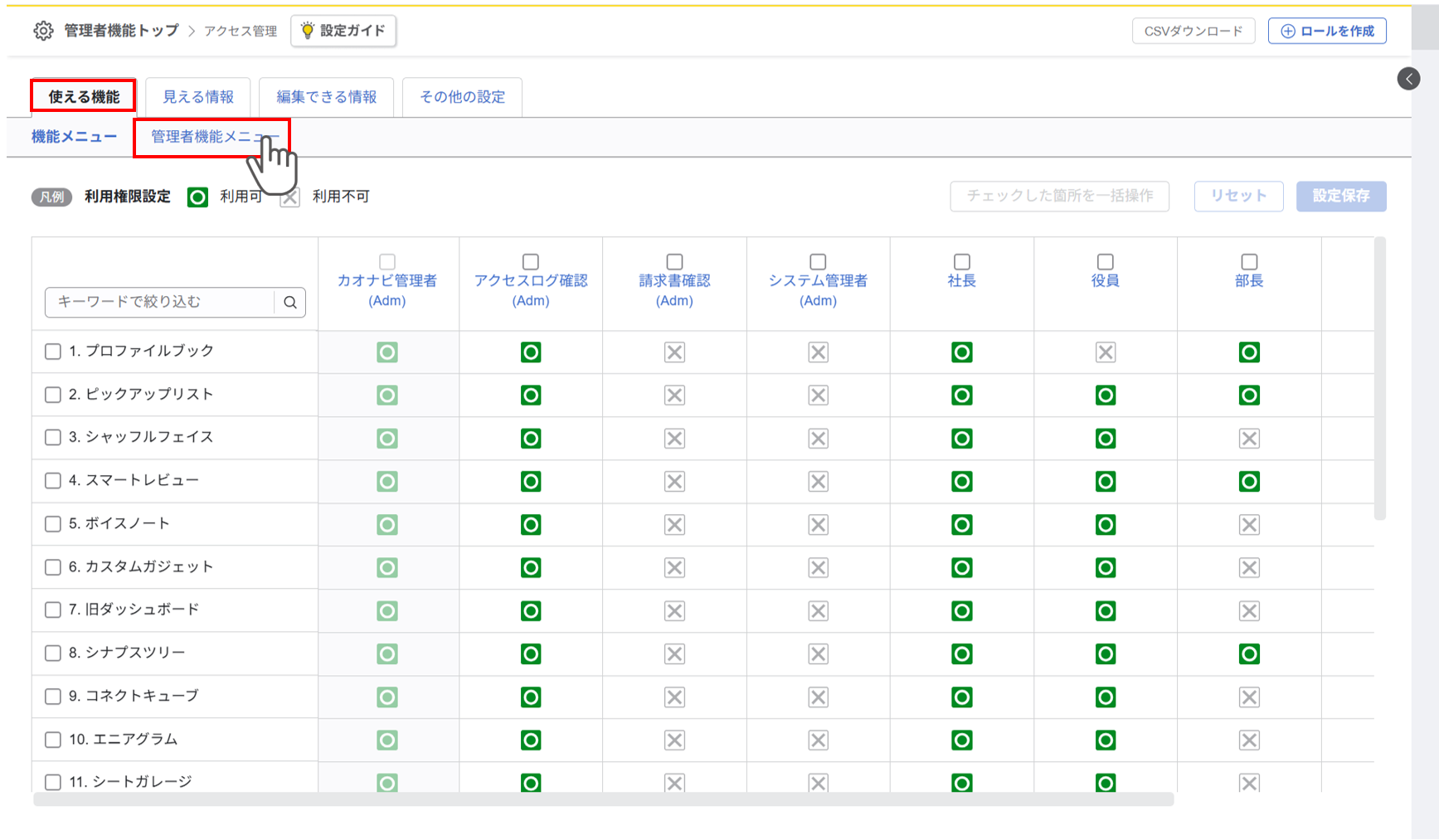1439x840 pixels.
Task: Toggle 請求書確認 permission for スマートレビュー
Action: pyautogui.click(x=674, y=482)
